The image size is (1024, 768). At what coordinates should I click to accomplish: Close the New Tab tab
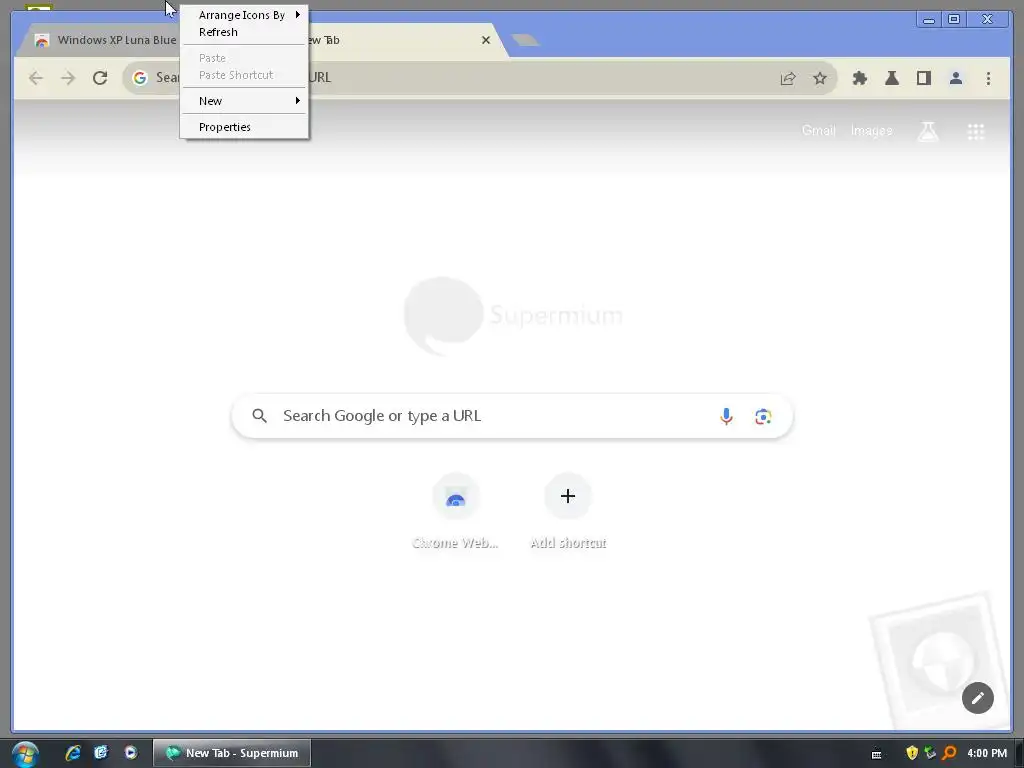point(486,40)
